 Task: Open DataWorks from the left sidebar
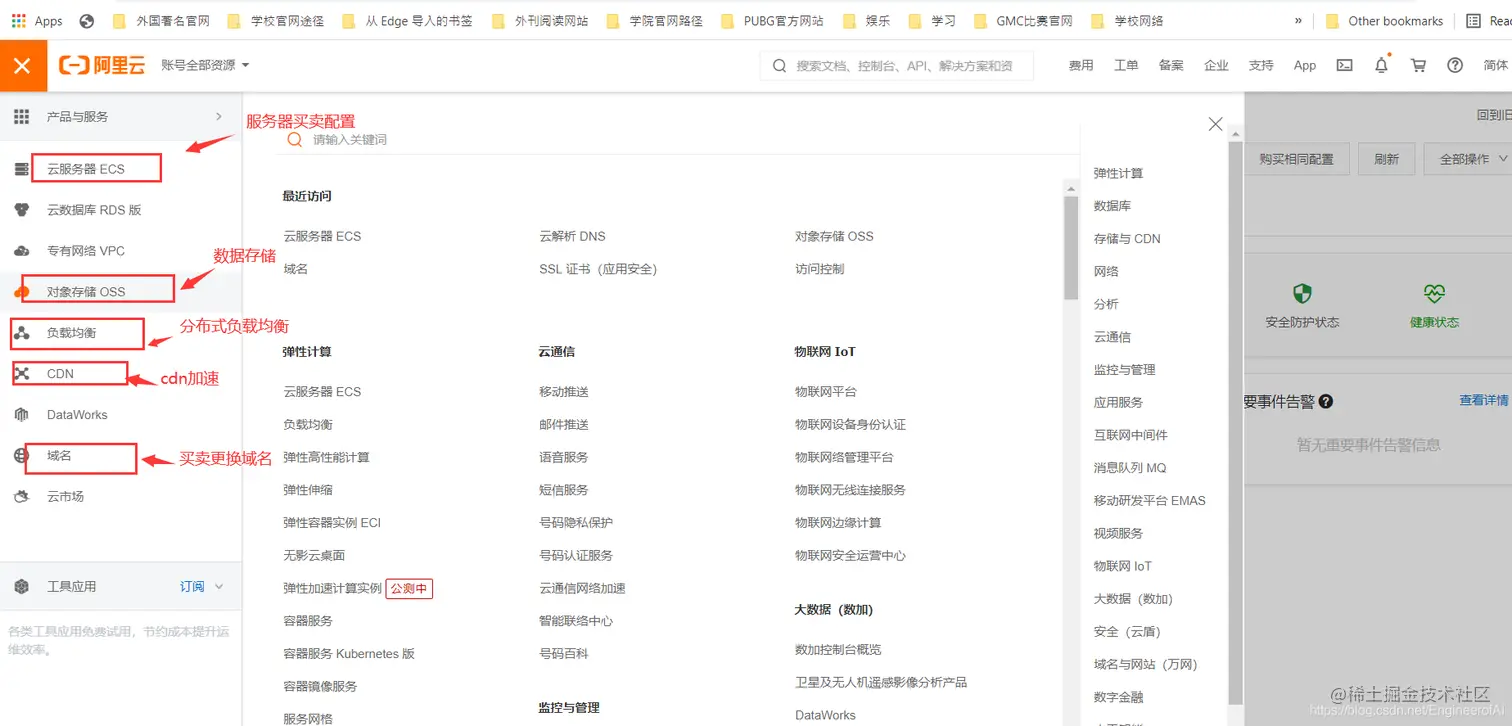[22, 414]
